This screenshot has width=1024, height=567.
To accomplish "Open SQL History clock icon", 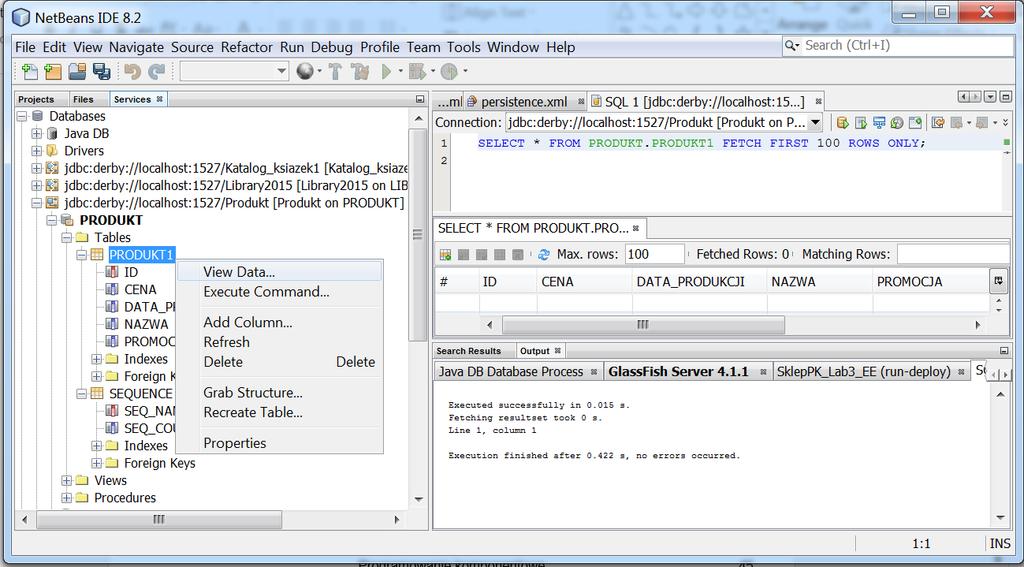I will (897, 122).
